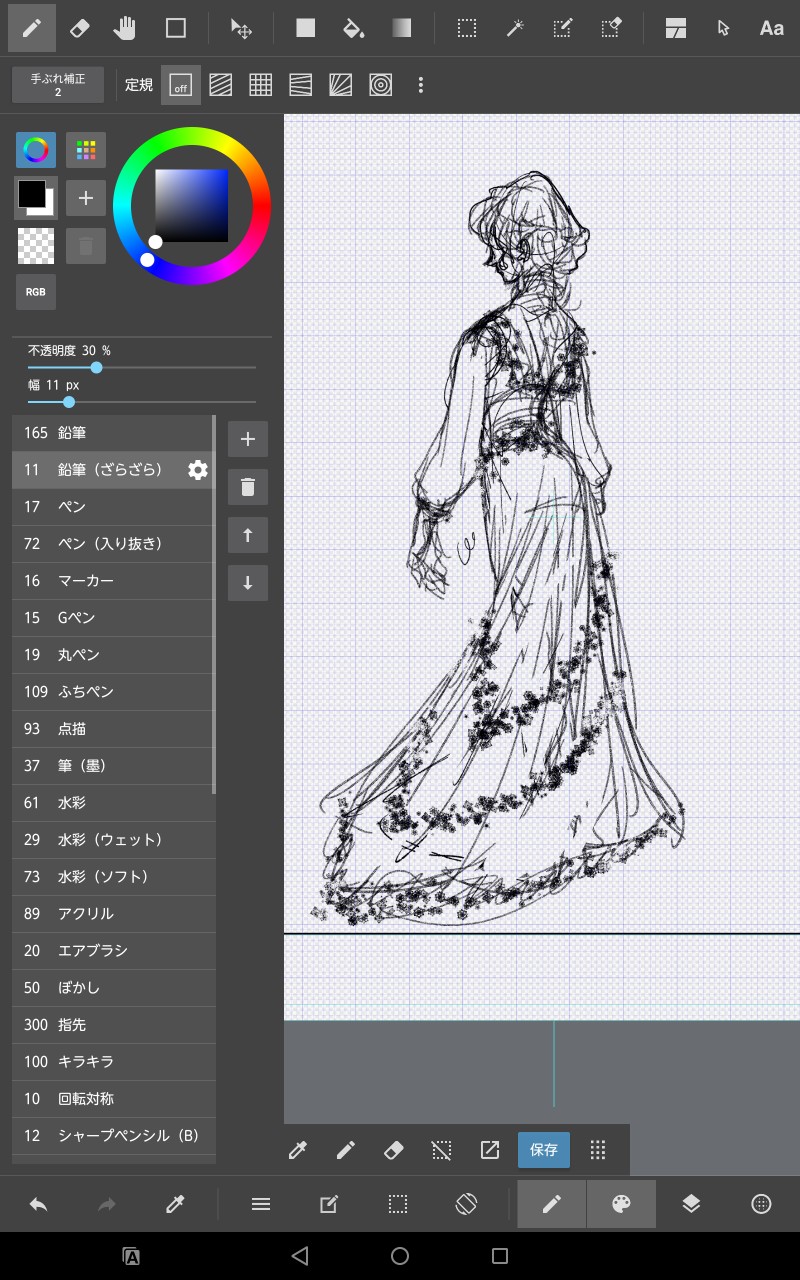This screenshot has width=800, height=1280.
Task: Open the grid dots shortcut menu
Action: (598, 1150)
